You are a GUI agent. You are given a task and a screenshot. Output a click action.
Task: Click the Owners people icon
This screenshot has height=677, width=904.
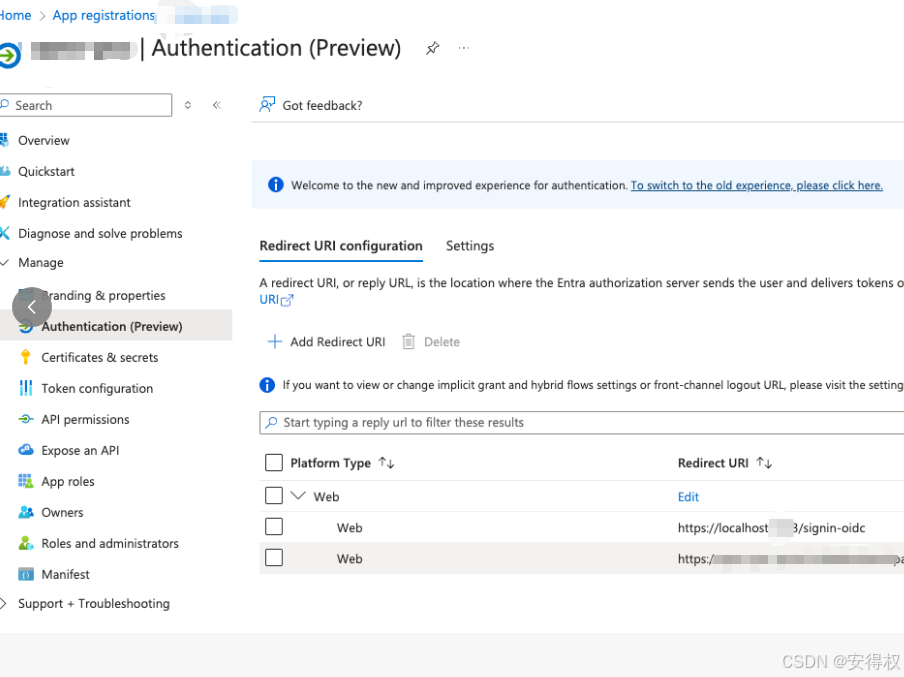click(25, 512)
